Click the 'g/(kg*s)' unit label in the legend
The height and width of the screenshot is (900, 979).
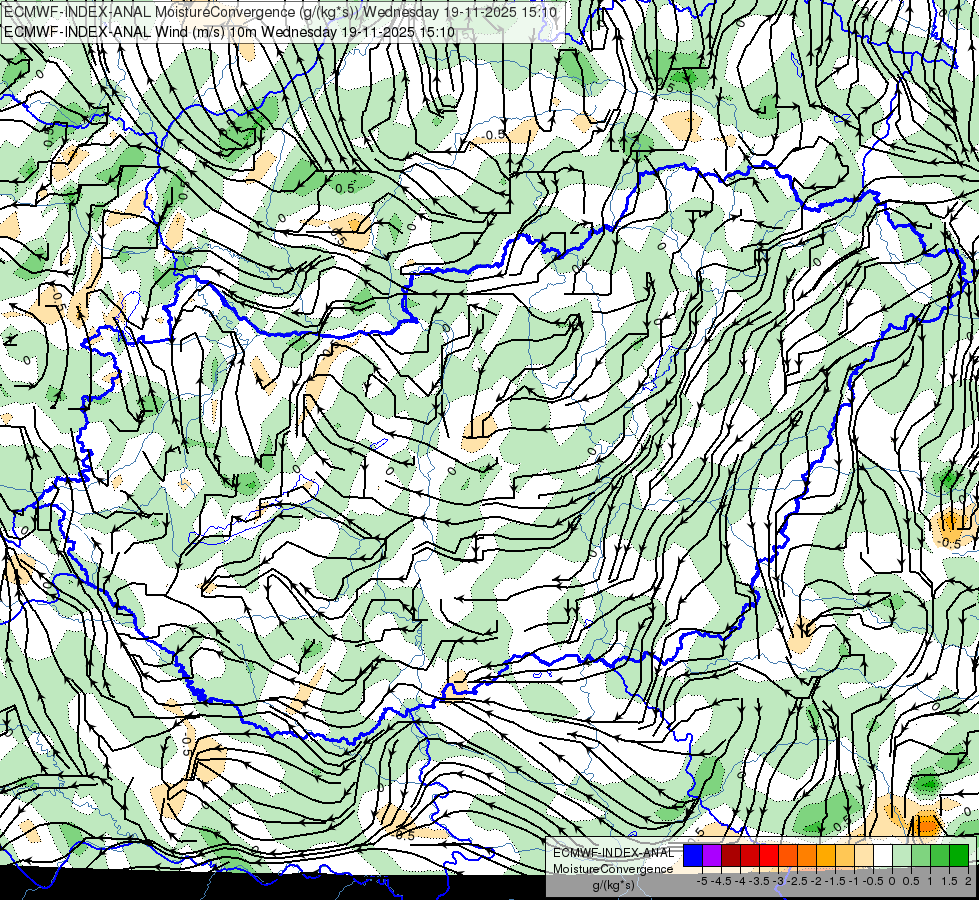coord(613,886)
